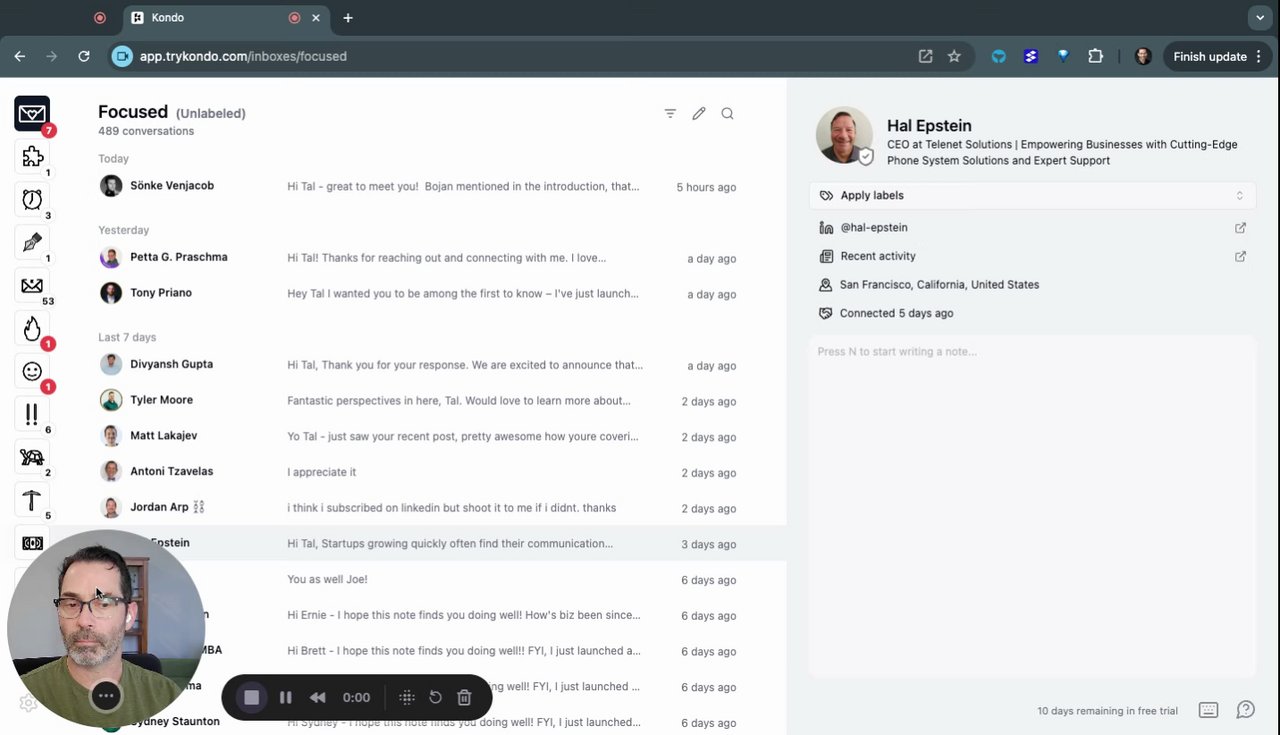Open keyboard shortcuts icon at bottom right
1280x735 pixels.
[1208, 710]
